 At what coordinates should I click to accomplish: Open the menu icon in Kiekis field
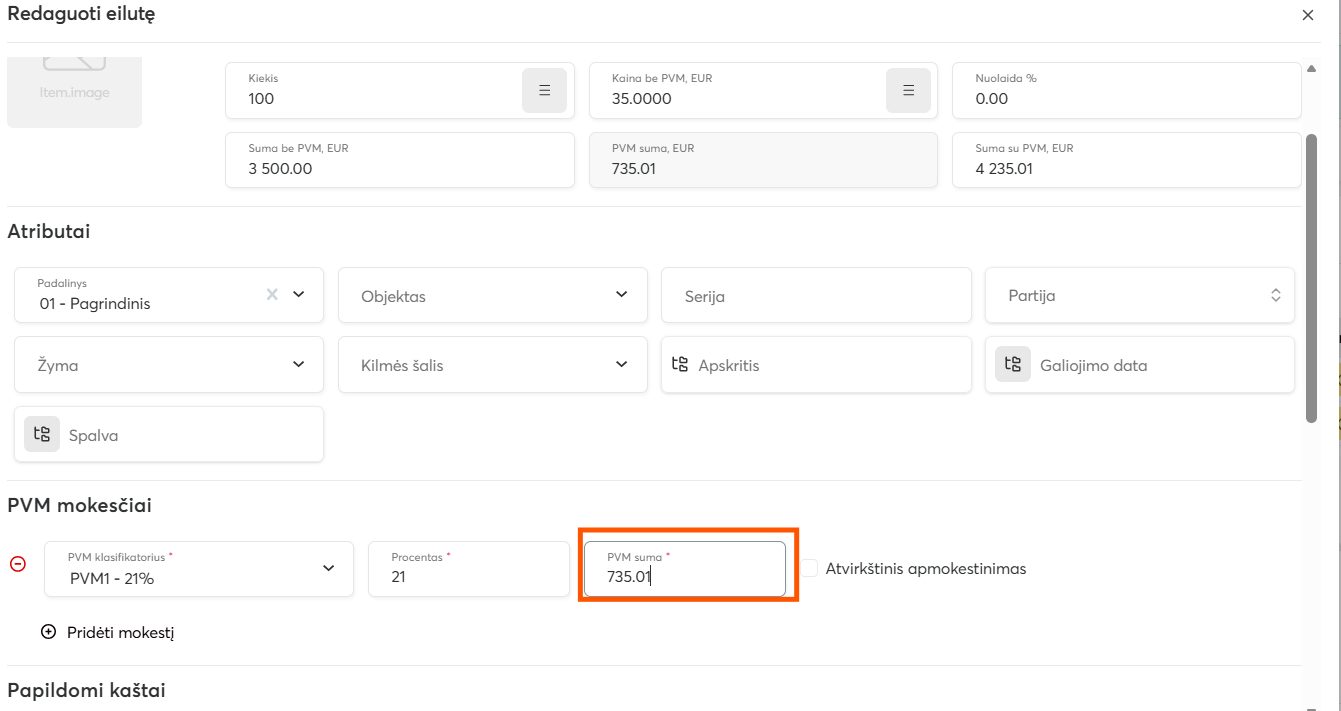544,91
